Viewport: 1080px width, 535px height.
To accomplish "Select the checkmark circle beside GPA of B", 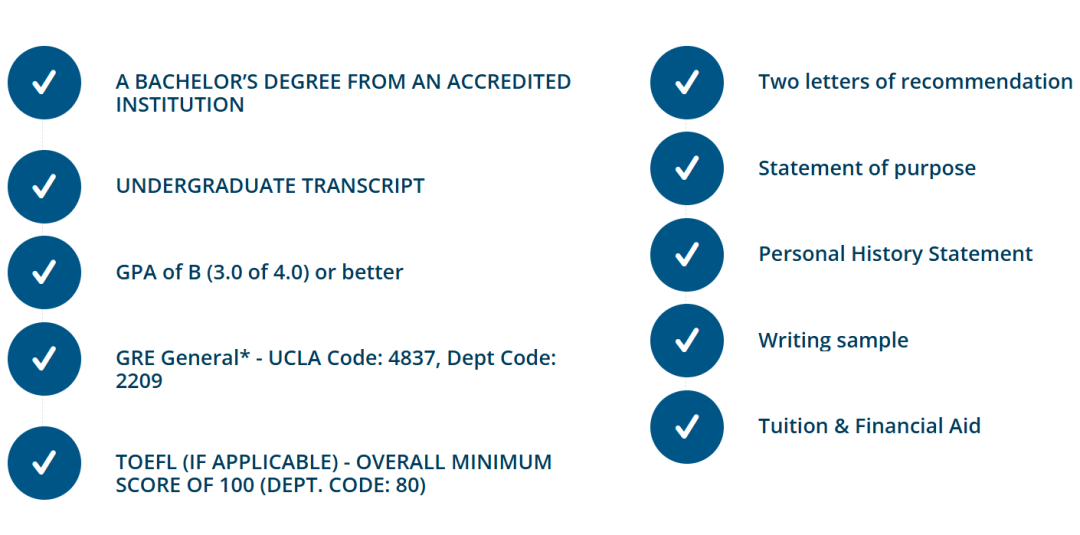I will pos(44,273).
